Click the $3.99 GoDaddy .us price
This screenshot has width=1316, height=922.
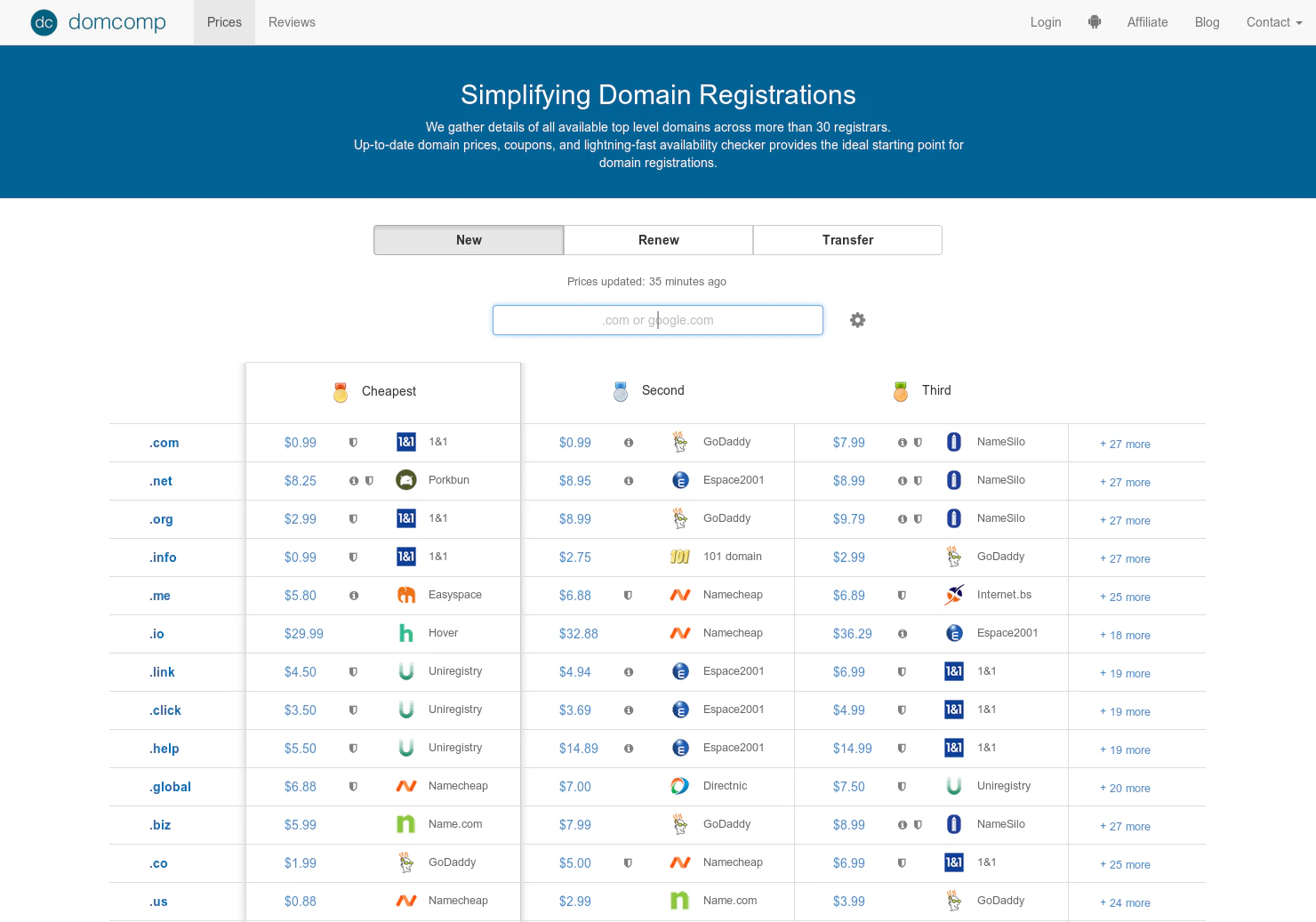[x=849, y=902]
